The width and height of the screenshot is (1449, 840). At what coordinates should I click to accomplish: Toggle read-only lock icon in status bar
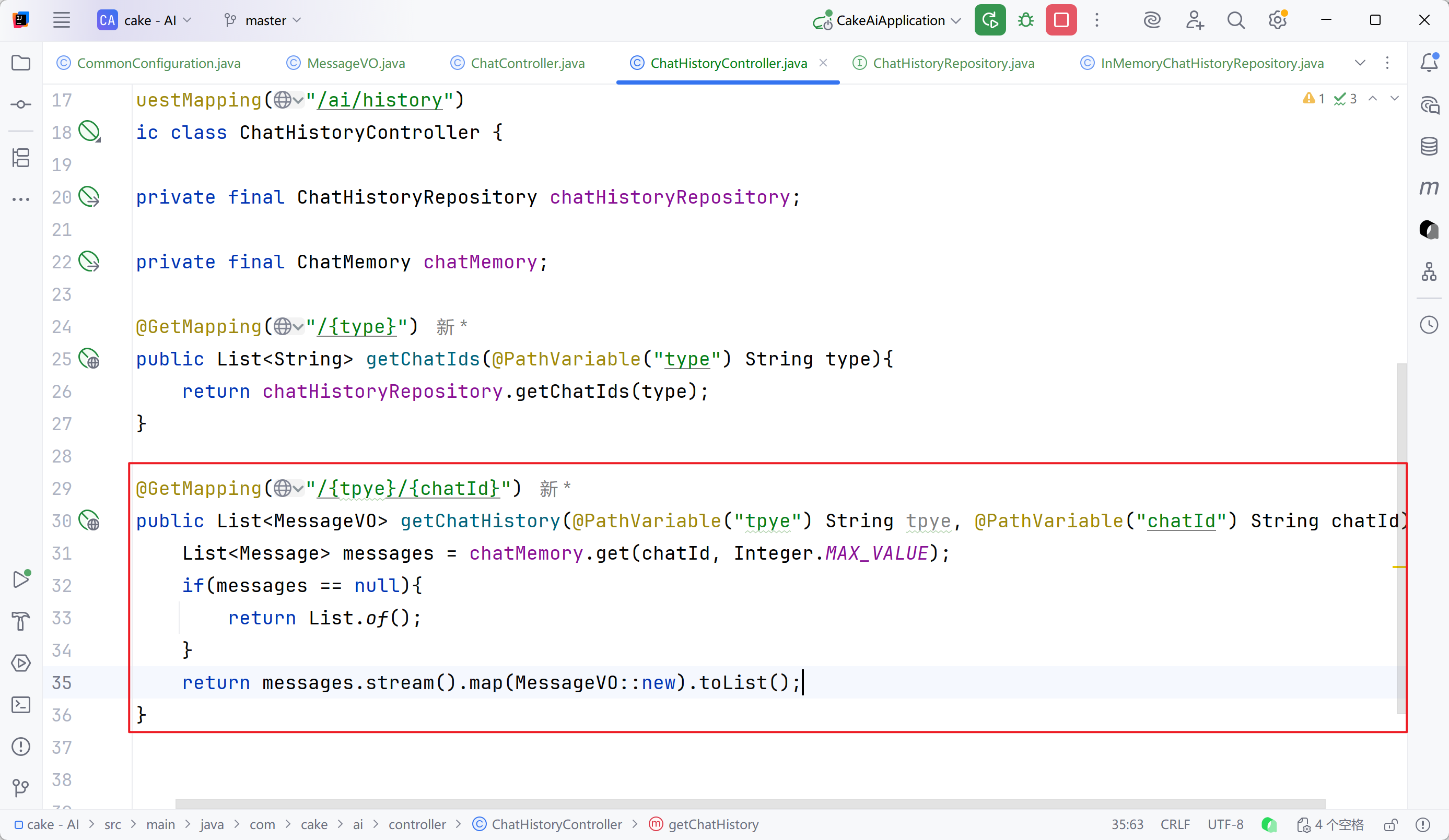pos(1390,825)
